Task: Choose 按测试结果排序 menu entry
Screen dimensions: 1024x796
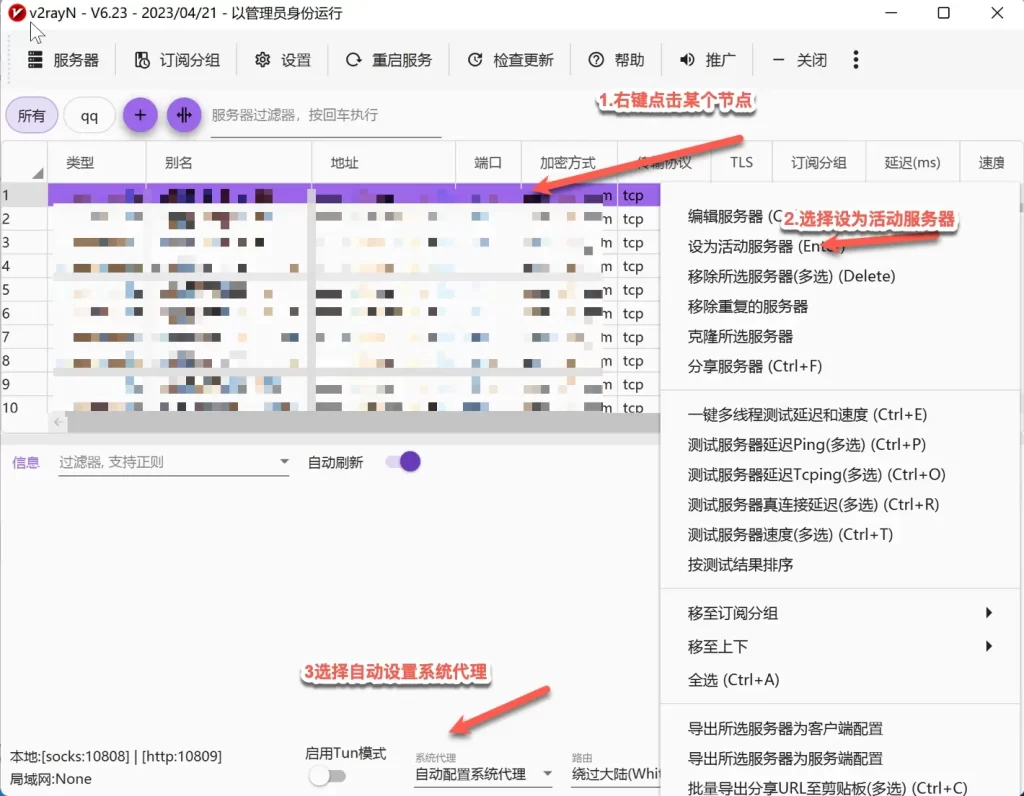Action: [x=840, y=565]
